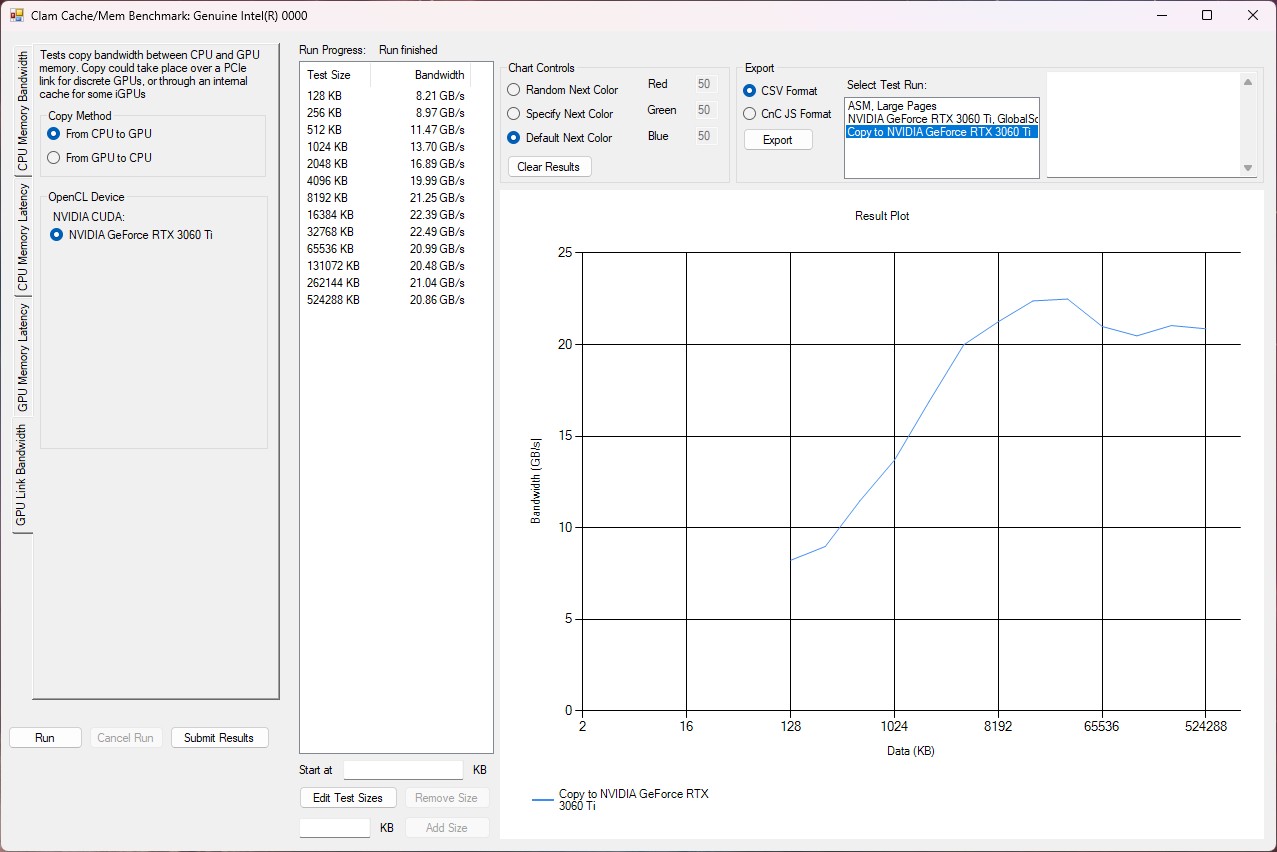Select NVIDIA GeForce RTX 3060 Ti device
This screenshot has height=852, width=1277.
click(131, 235)
